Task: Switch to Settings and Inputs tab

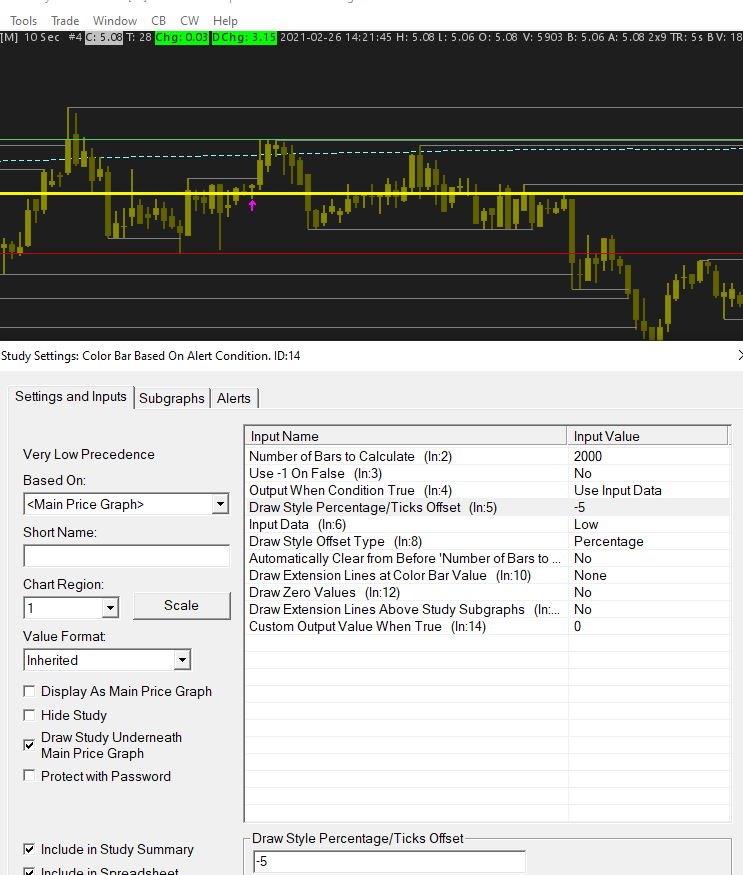Action: (71, 397)
